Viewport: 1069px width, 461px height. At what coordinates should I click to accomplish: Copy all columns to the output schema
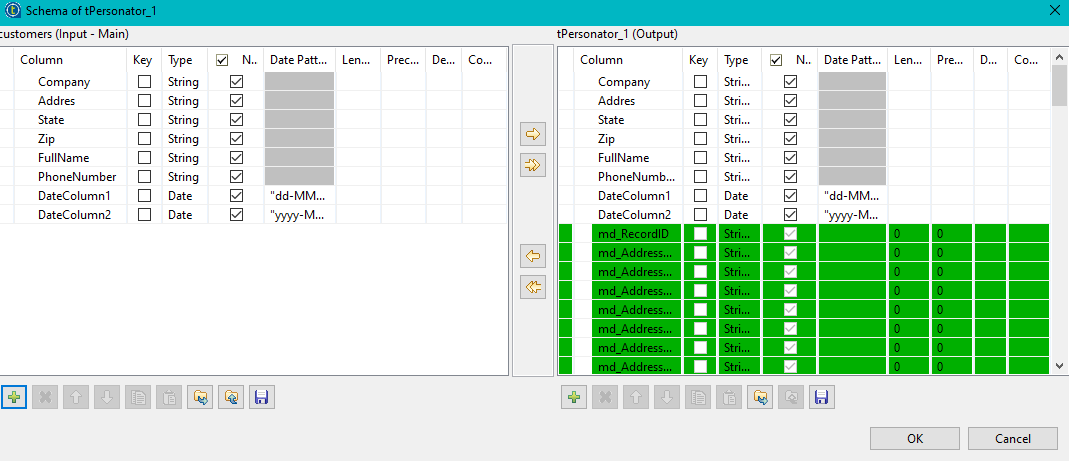point(534,165)
